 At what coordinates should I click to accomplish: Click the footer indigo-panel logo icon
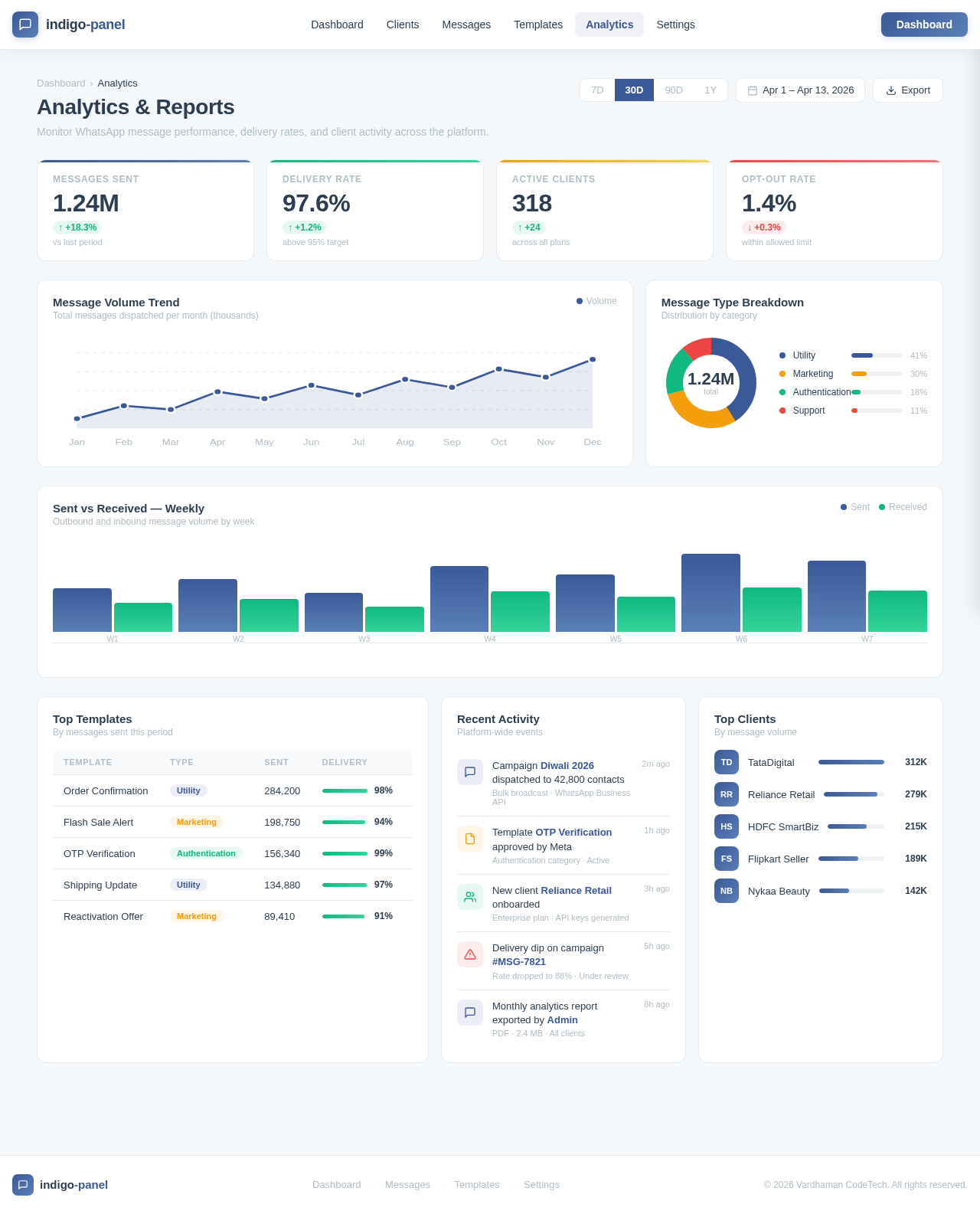(23, 1185)
